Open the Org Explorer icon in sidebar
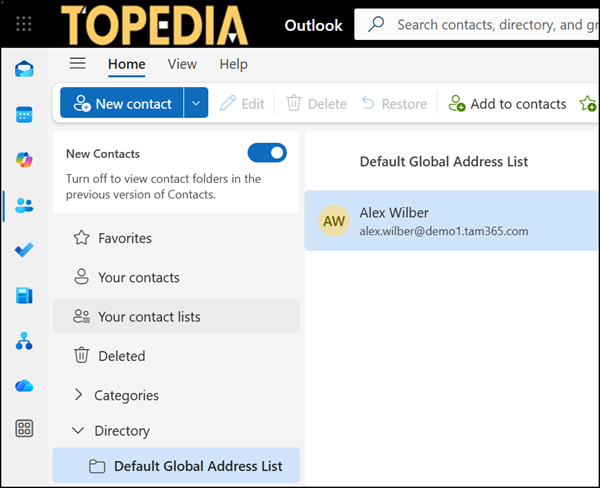The image size is (600, 488). [x=24, y=341]
